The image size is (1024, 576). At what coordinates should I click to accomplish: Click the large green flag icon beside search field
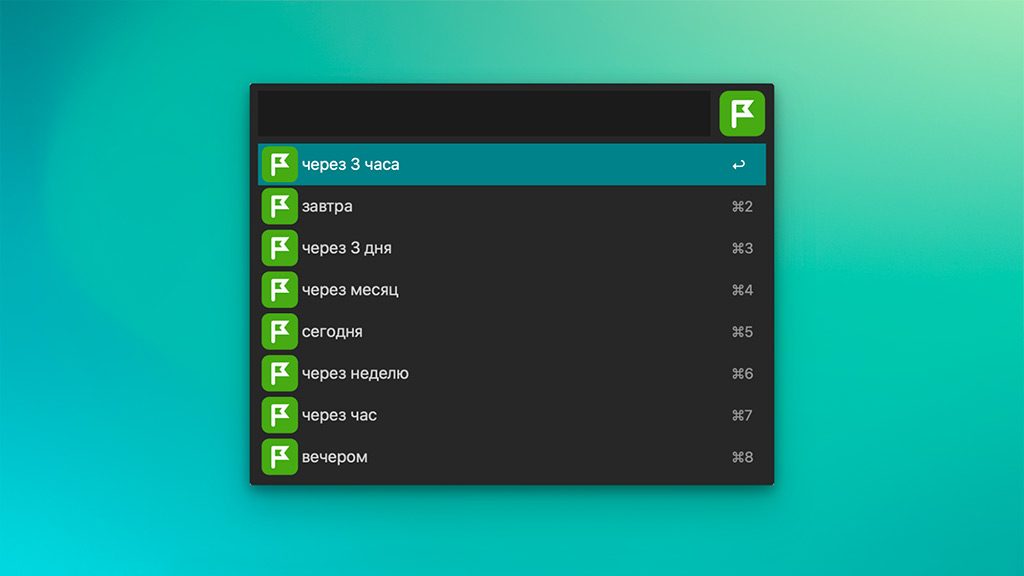(742, 114)
